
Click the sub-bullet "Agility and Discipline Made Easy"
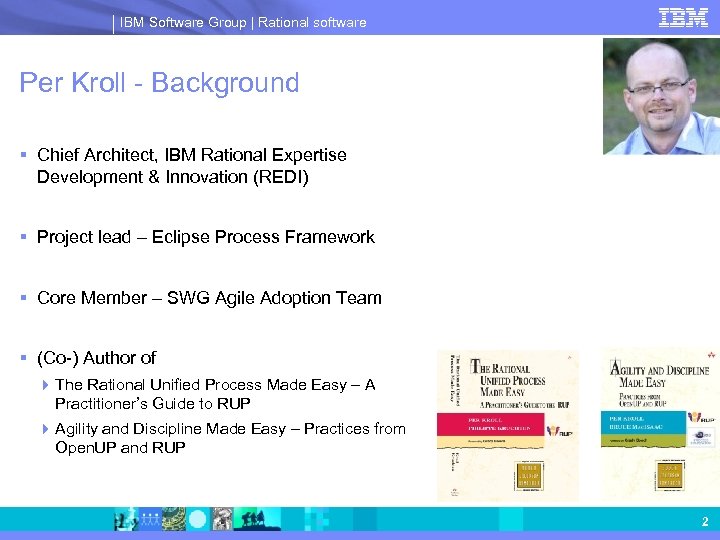[230, 438]
